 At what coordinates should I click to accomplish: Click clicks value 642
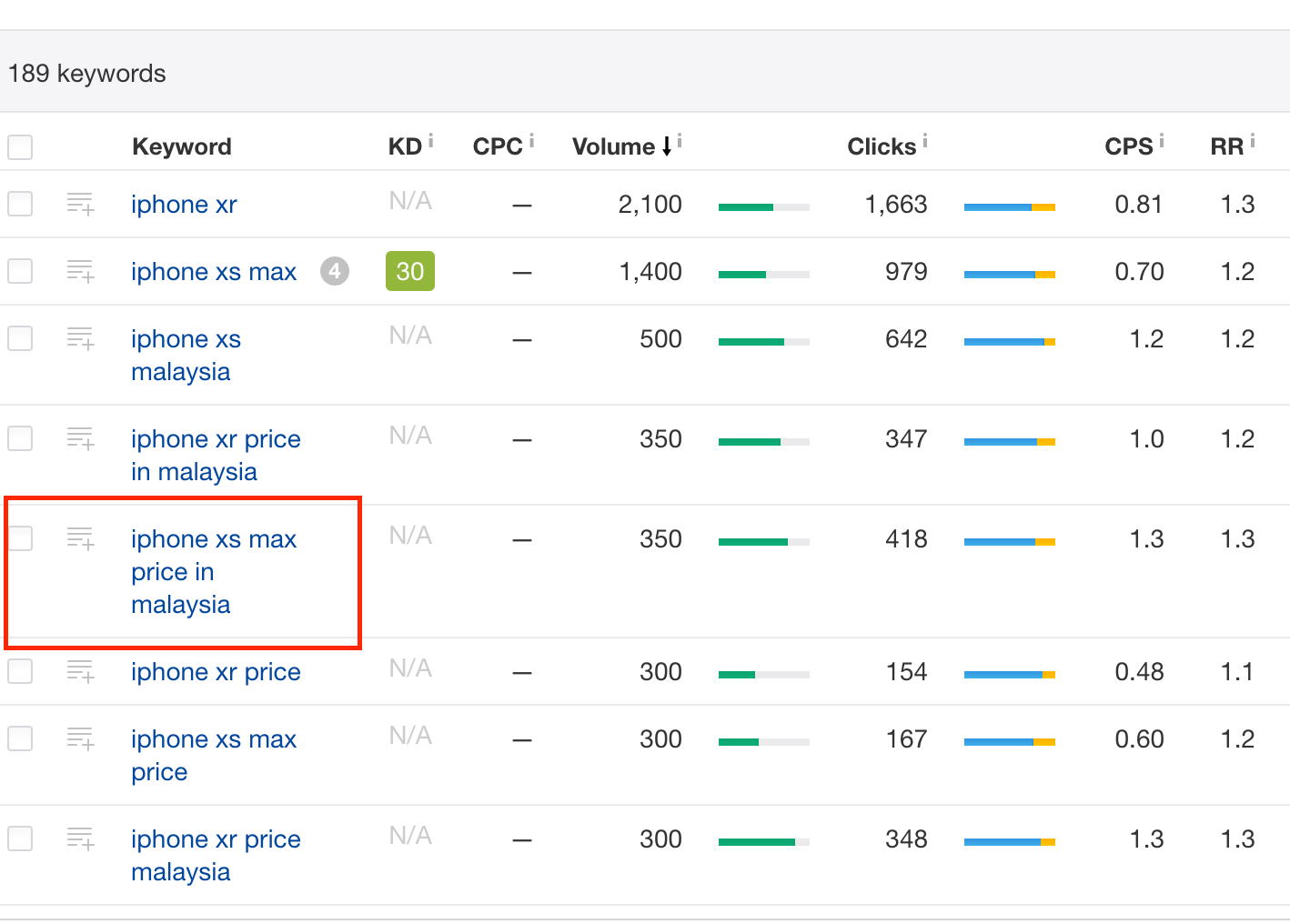coord(906,339)
